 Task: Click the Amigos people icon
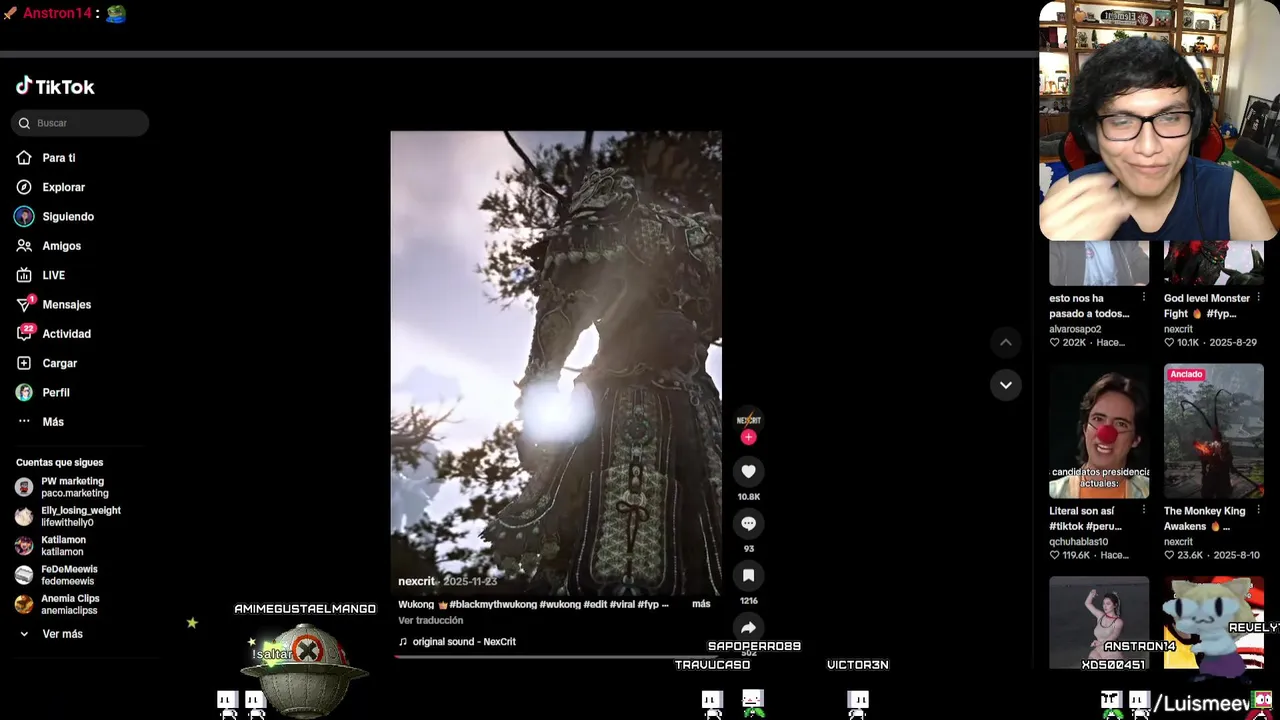[x=24, y=246]
